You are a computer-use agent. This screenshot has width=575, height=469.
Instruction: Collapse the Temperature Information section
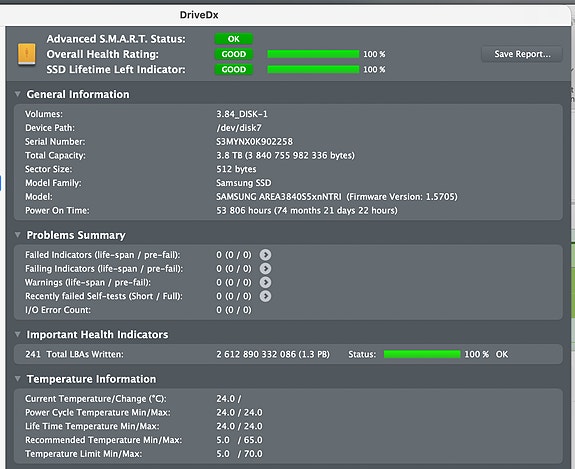[17, 379]
